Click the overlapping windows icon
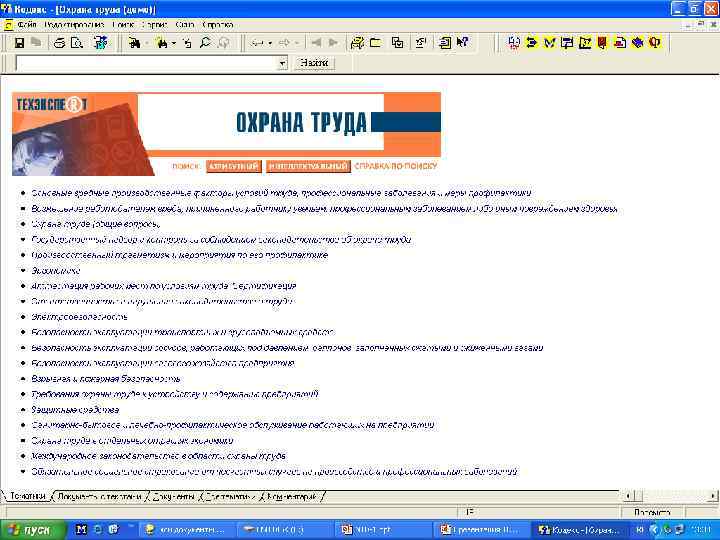Screen dimensions: 720x540 pos(398,43)
